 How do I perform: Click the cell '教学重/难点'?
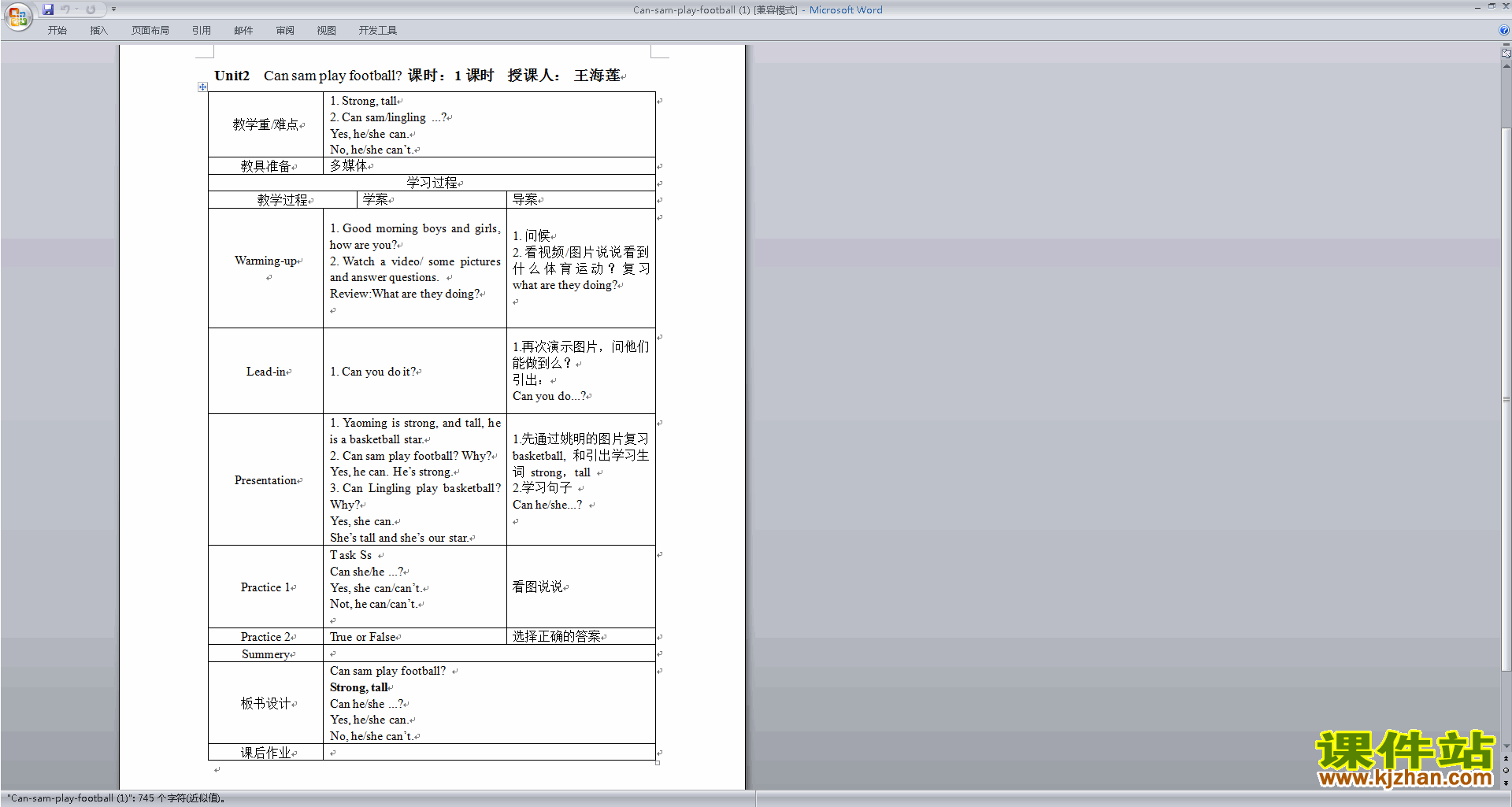[265, 124]
